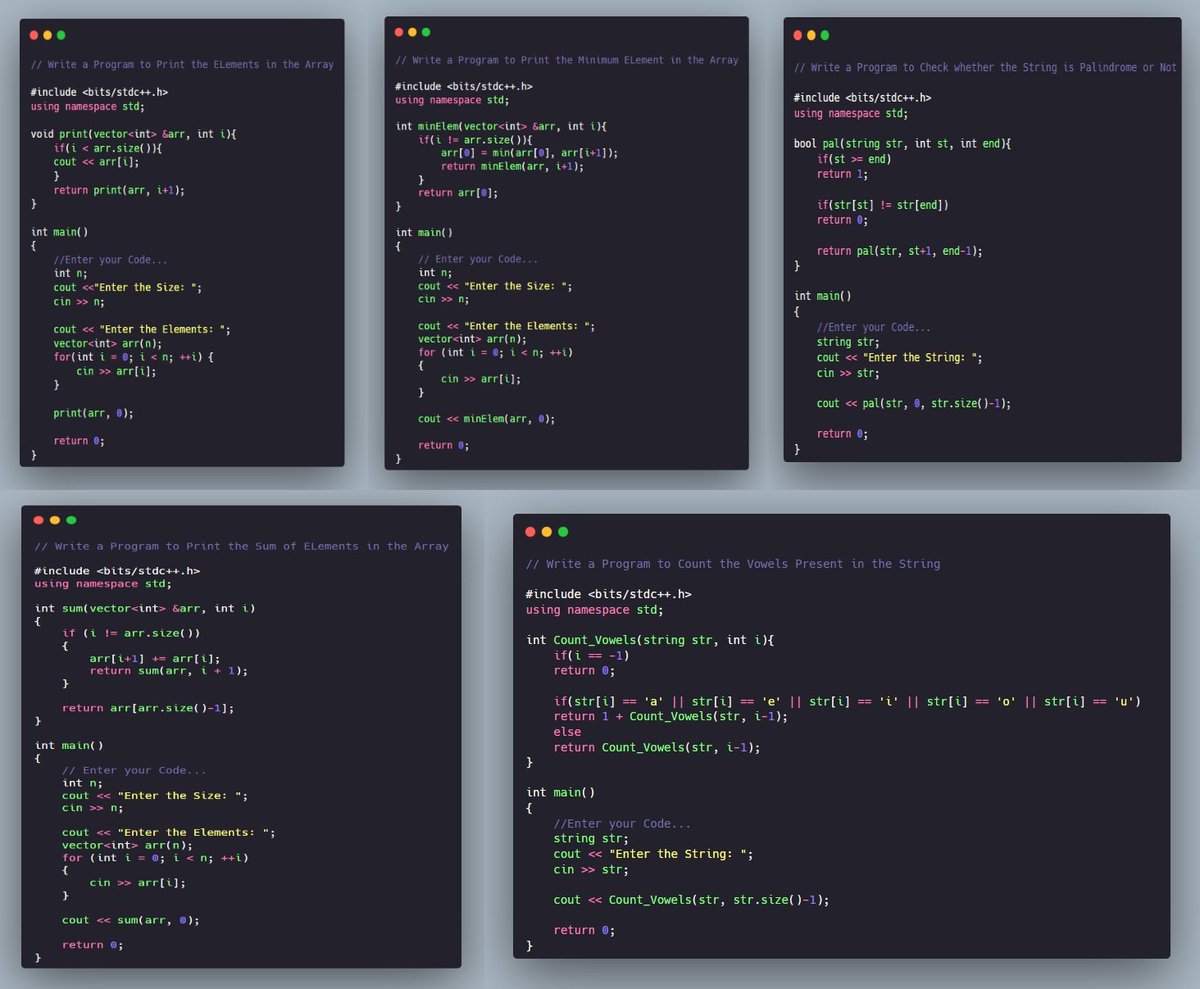The image size is (1200, 989).
Task: Click 'int main()' in the Count Vowels window
Action: [561, 793]
